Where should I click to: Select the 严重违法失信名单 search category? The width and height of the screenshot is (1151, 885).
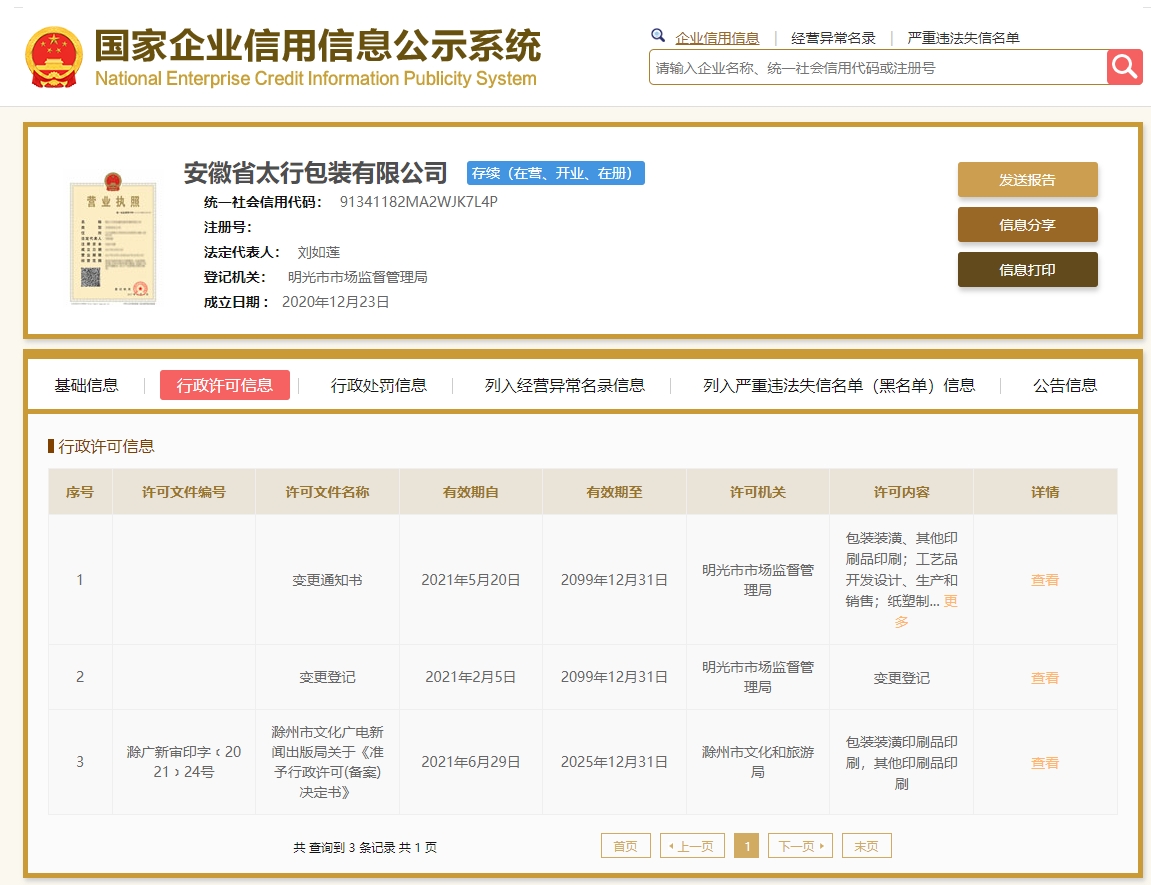point(963,38)
